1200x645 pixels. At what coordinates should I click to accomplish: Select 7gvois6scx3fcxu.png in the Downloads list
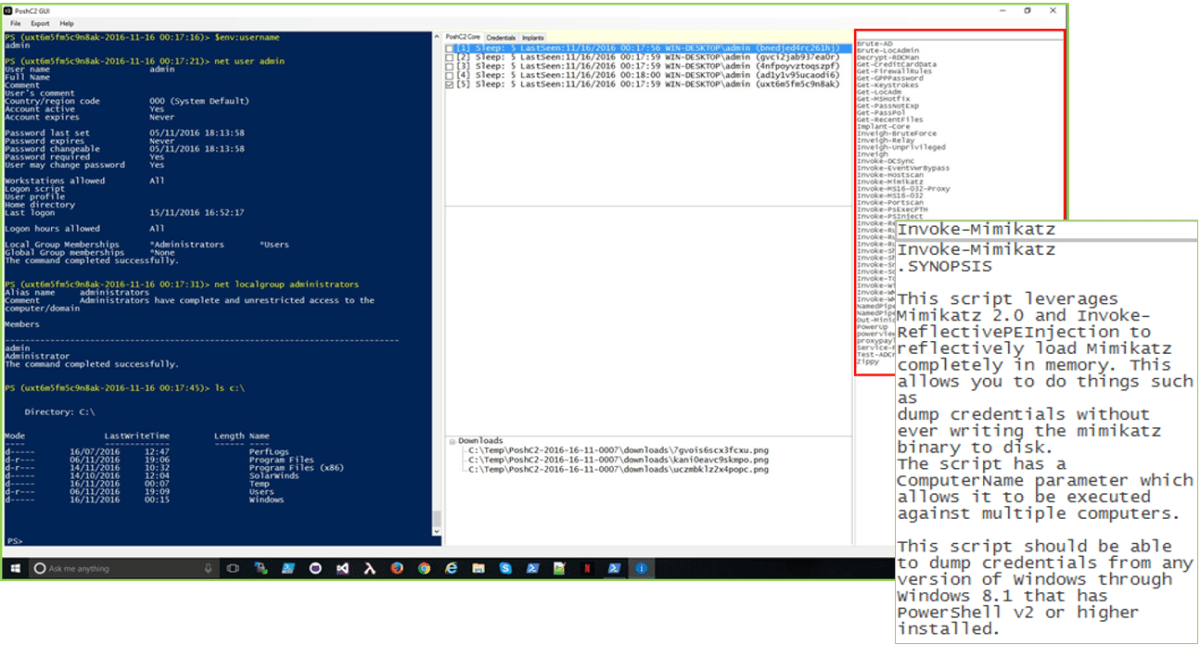615,450
